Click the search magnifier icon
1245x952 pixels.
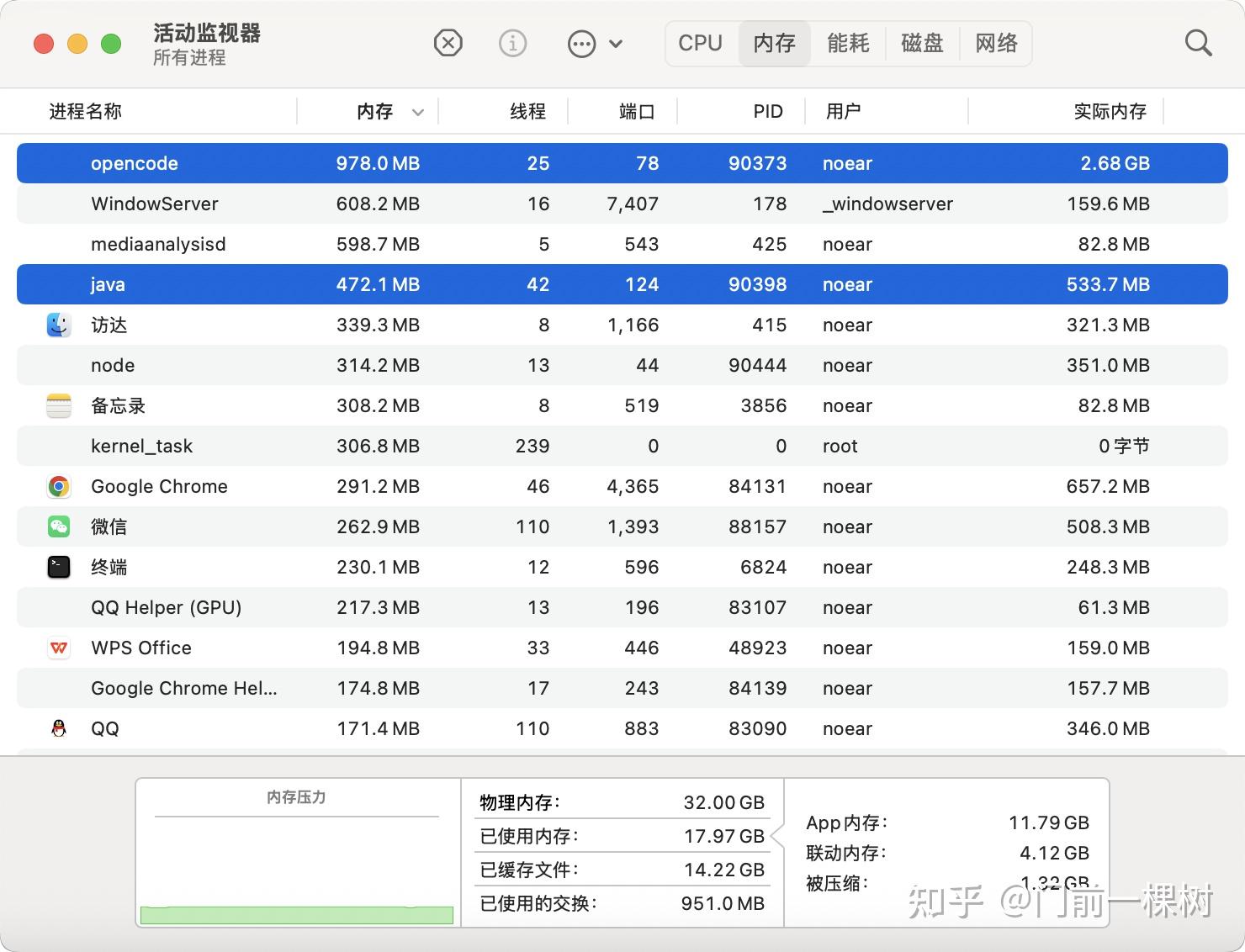pos(1198,43)
